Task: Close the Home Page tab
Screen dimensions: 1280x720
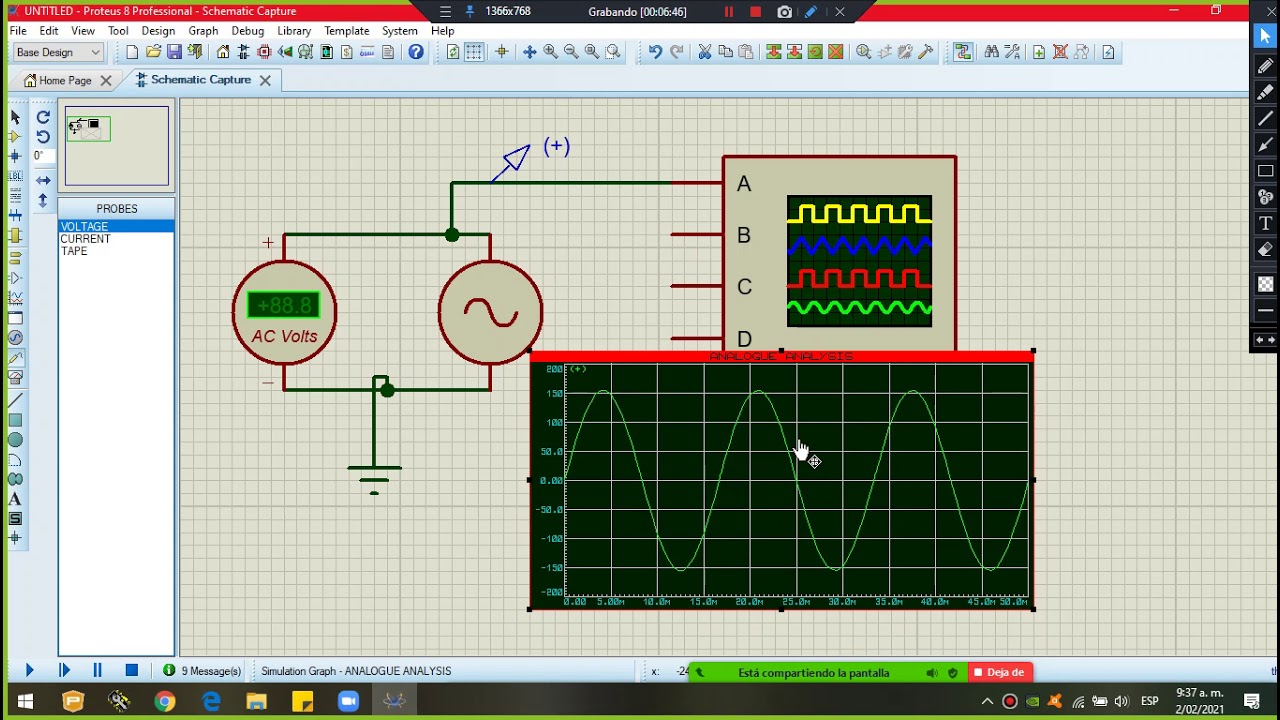Action: (x=106, y=81)
